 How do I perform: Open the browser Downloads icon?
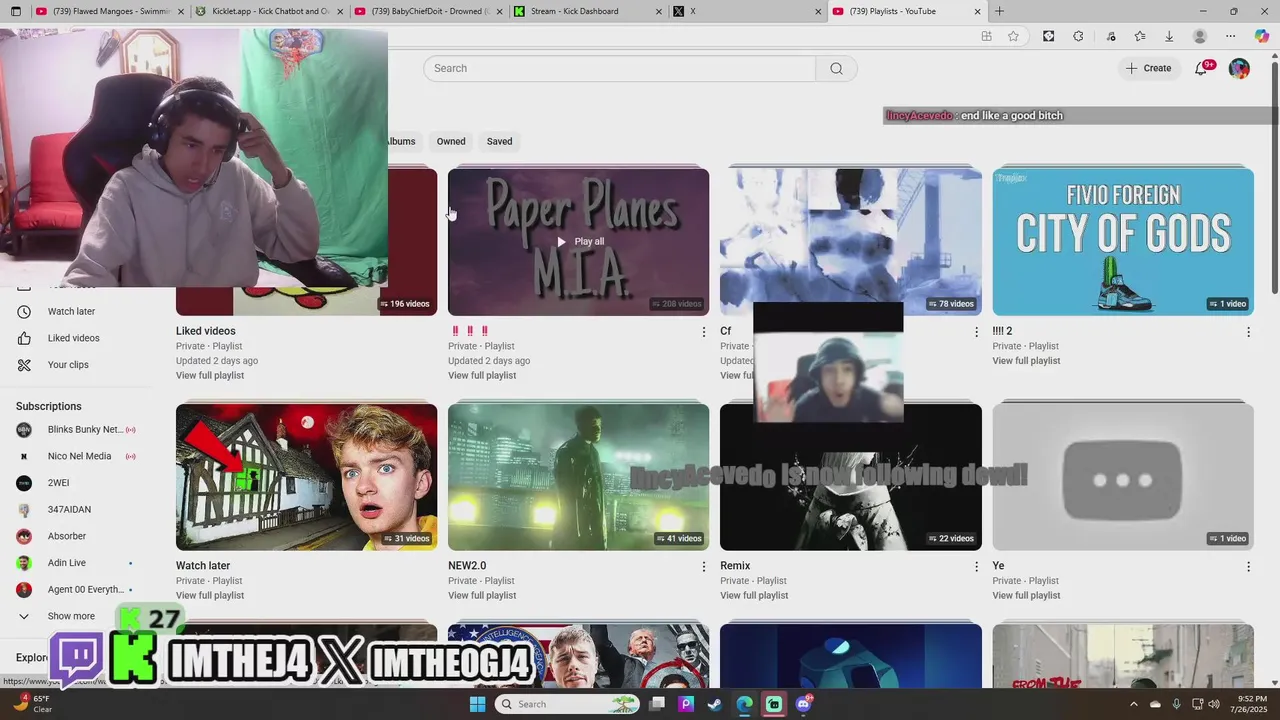[1169, 36]
